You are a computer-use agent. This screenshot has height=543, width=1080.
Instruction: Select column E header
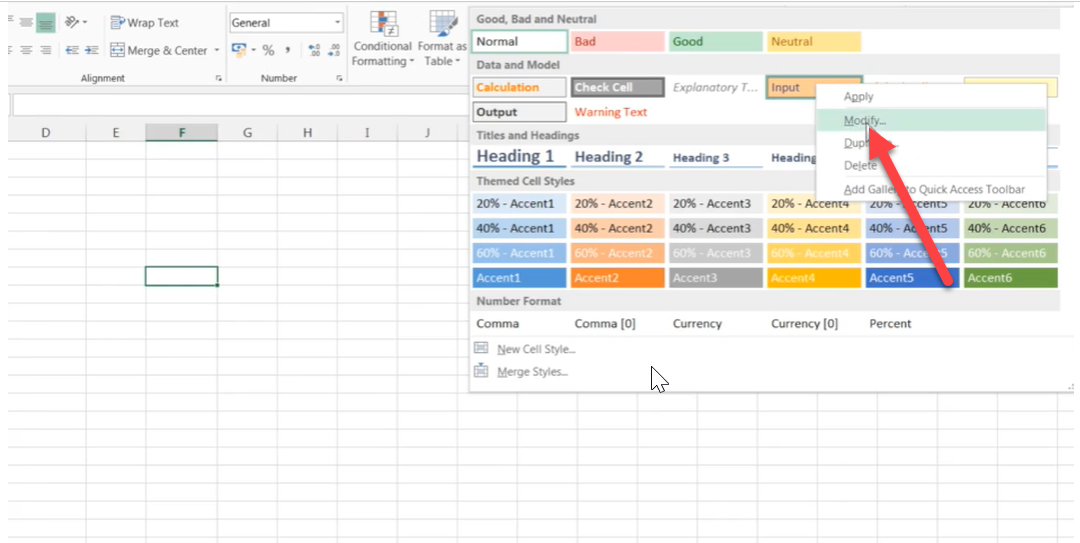pos(116,132)
